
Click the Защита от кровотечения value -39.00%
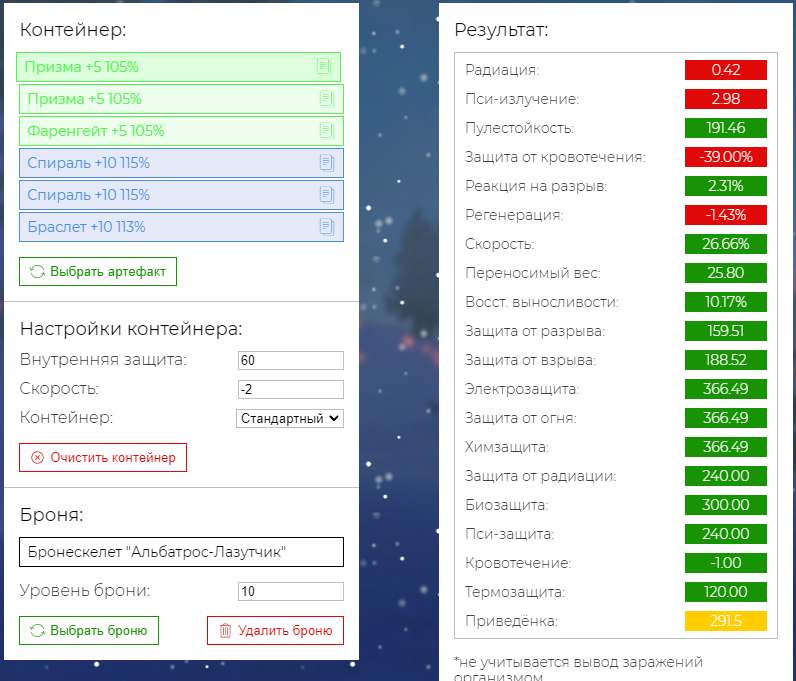(725, 157)
